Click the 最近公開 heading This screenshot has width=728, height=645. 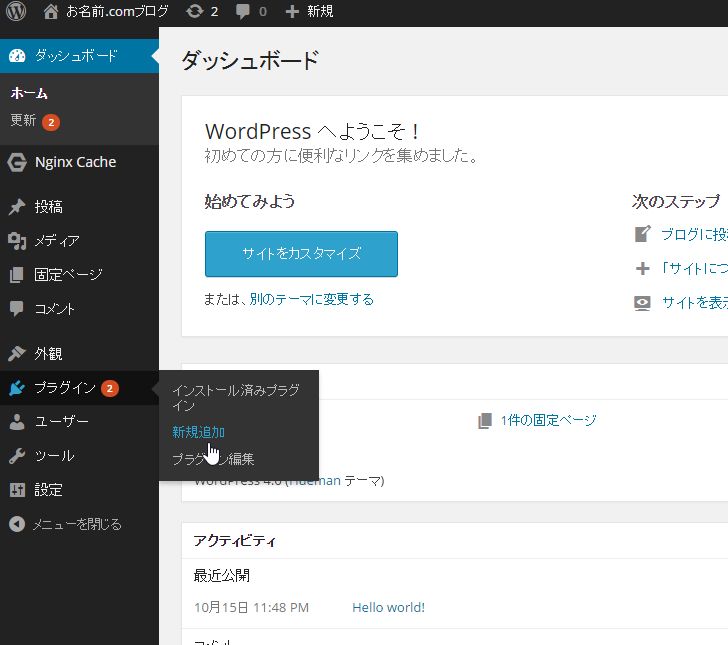tap(222, 575)
